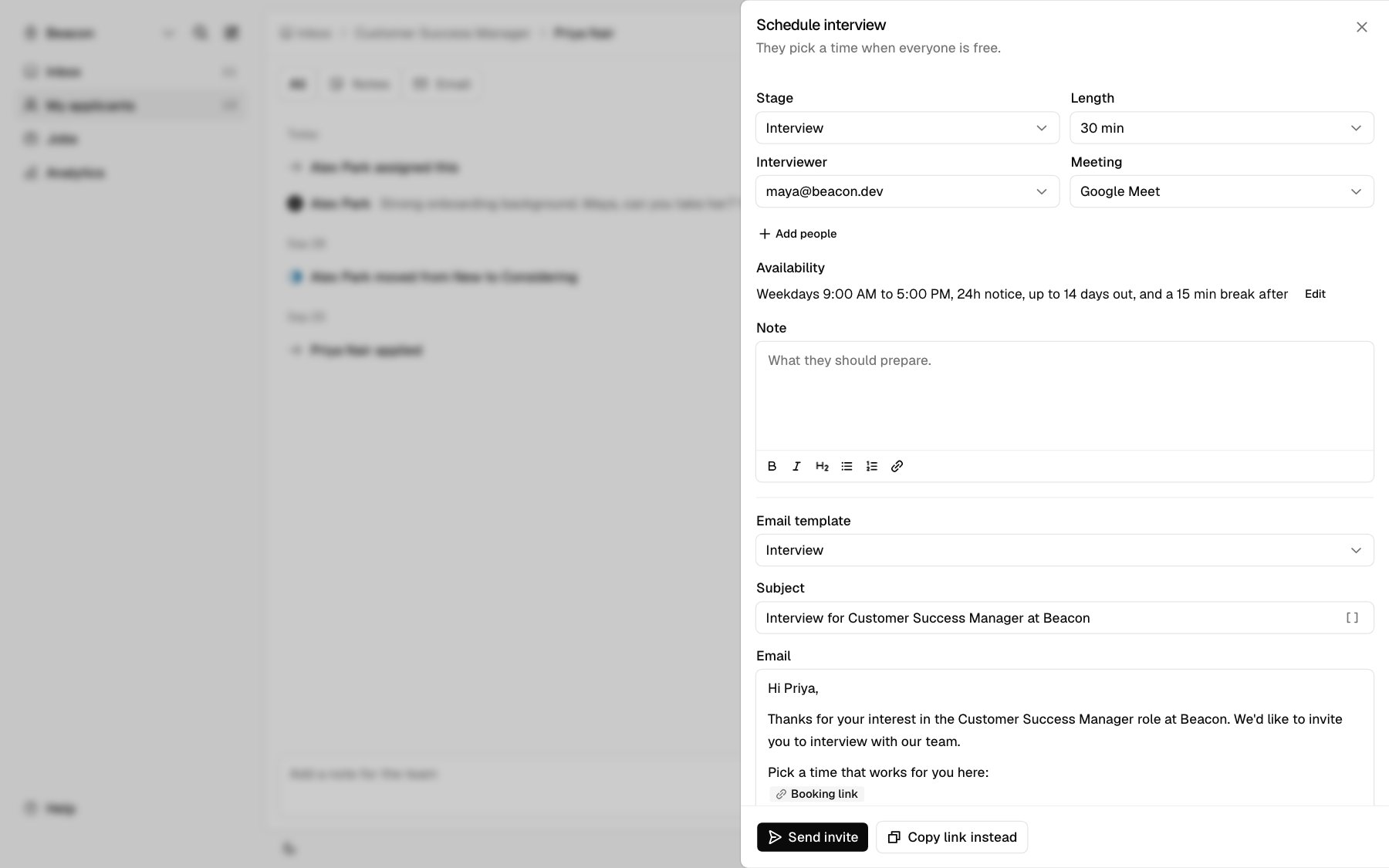Insert a variable with the Subject brackets icon
Screen dimensions: 1389x868
click(x=1352, y=618)
